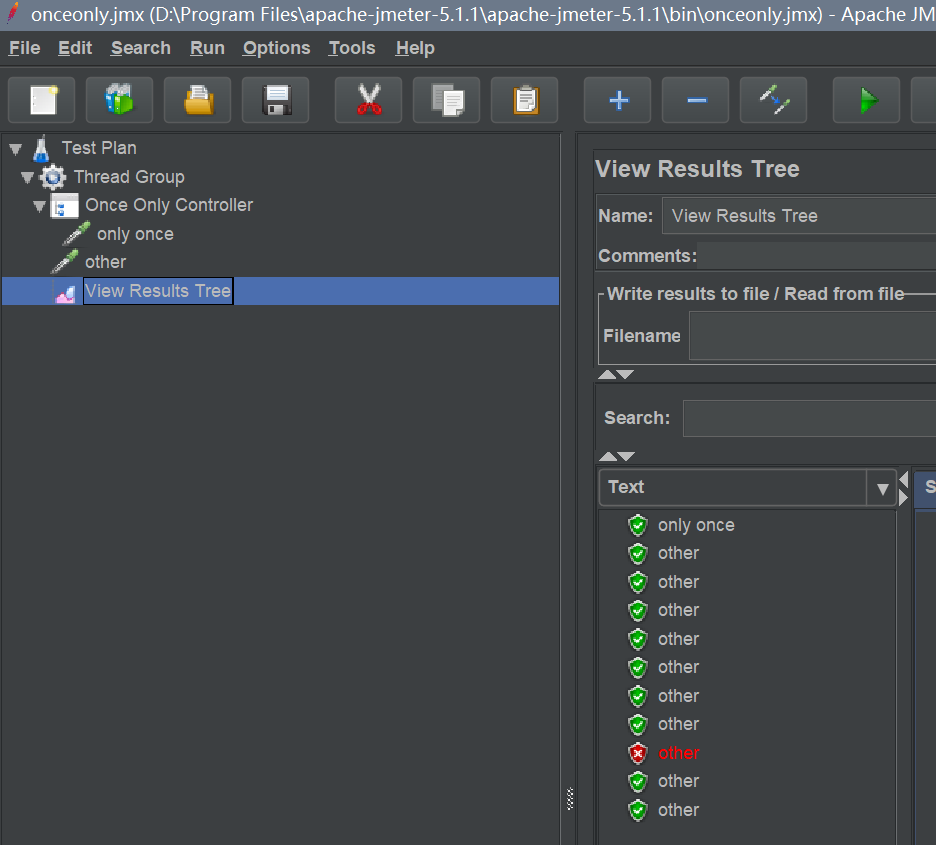The width and height of the screenshot is (936, 845).
Task: Click down arrow below the Search field
Action: pyautogui.click(x=626, y=457)
